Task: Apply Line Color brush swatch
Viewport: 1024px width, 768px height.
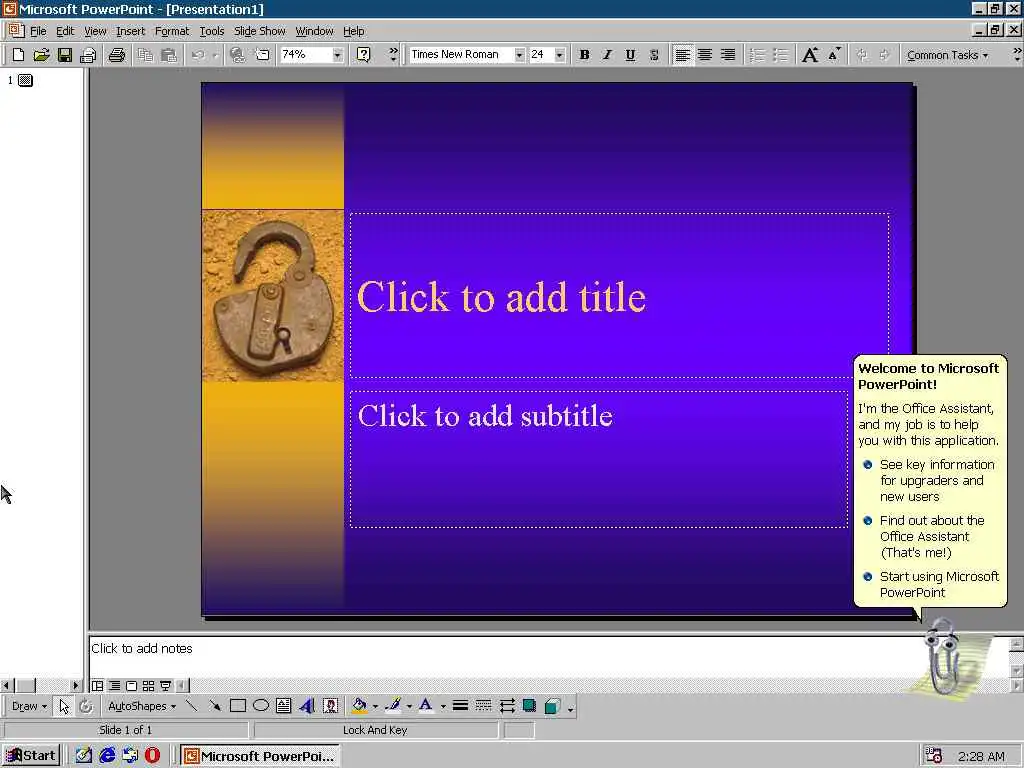Action: click(392, 705)
